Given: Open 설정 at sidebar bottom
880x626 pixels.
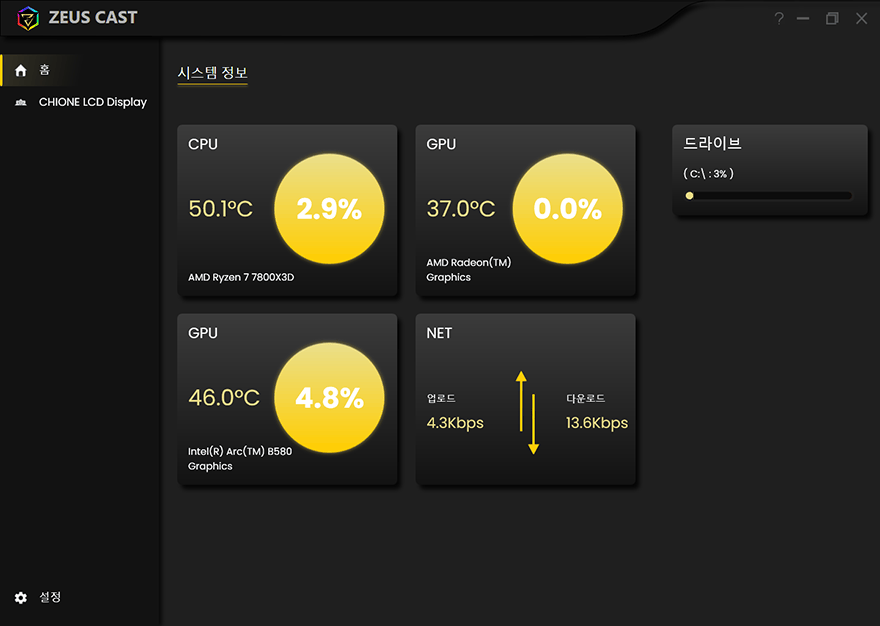Looking at the screenshot, I should tap(50, 597).
